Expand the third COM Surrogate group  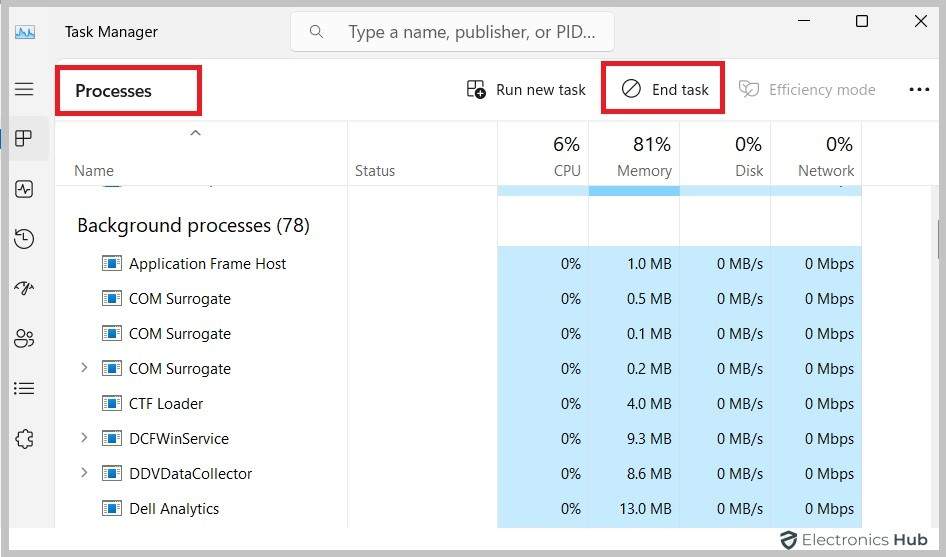coord(84,368)
